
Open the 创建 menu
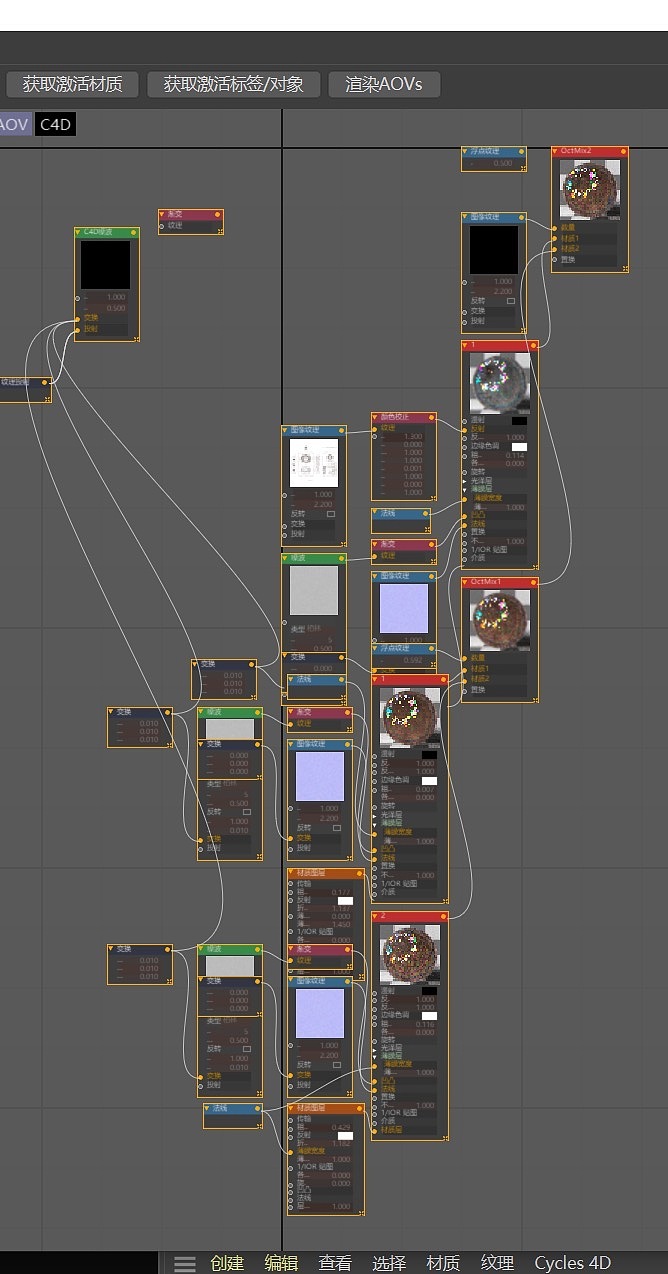point(227,1263)
